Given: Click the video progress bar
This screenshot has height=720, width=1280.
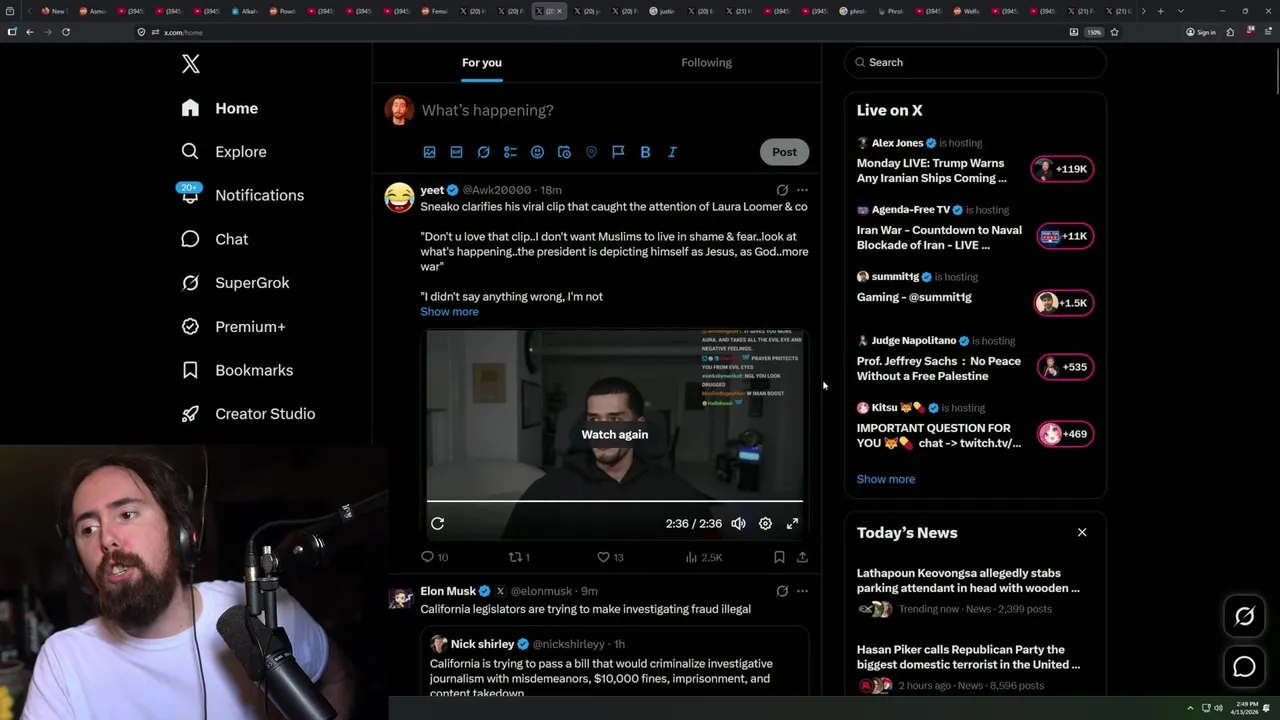Looking at the screenshot, I should pos(614,501).
